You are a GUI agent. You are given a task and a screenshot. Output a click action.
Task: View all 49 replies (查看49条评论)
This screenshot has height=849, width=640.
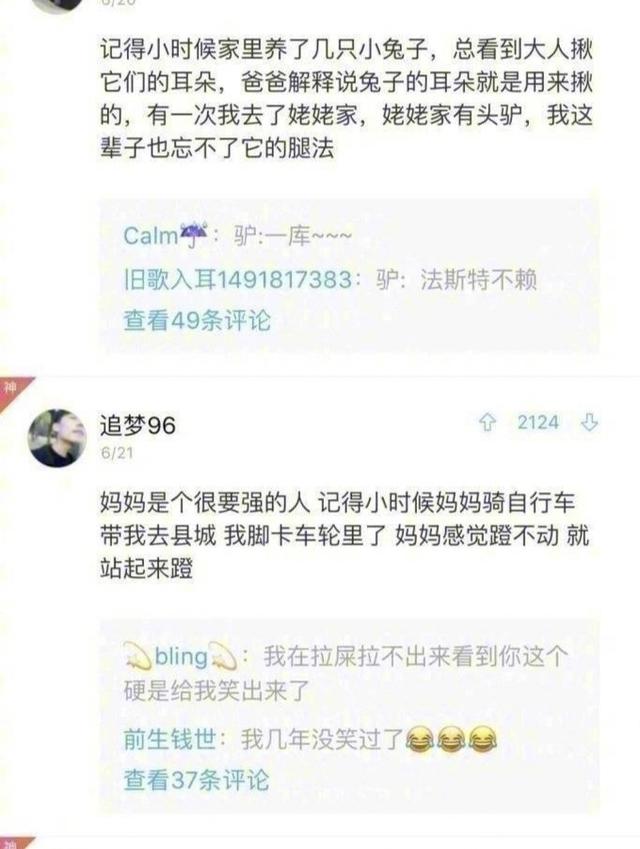pos(197,321)
